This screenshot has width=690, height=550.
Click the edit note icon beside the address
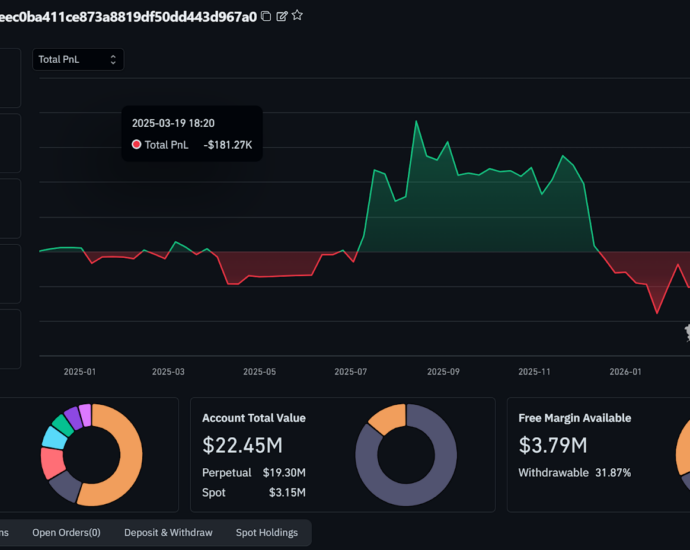coord(281,16)
